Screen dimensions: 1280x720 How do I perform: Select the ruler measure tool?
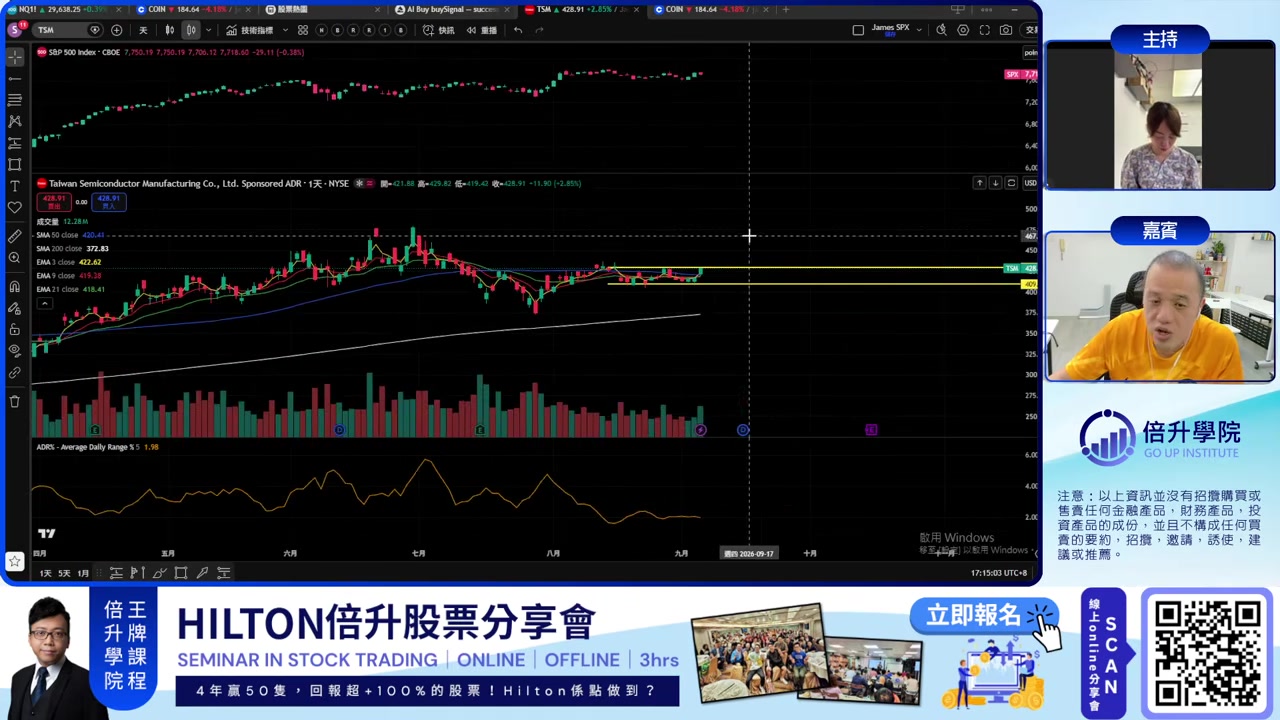click(x=15, y=237)
